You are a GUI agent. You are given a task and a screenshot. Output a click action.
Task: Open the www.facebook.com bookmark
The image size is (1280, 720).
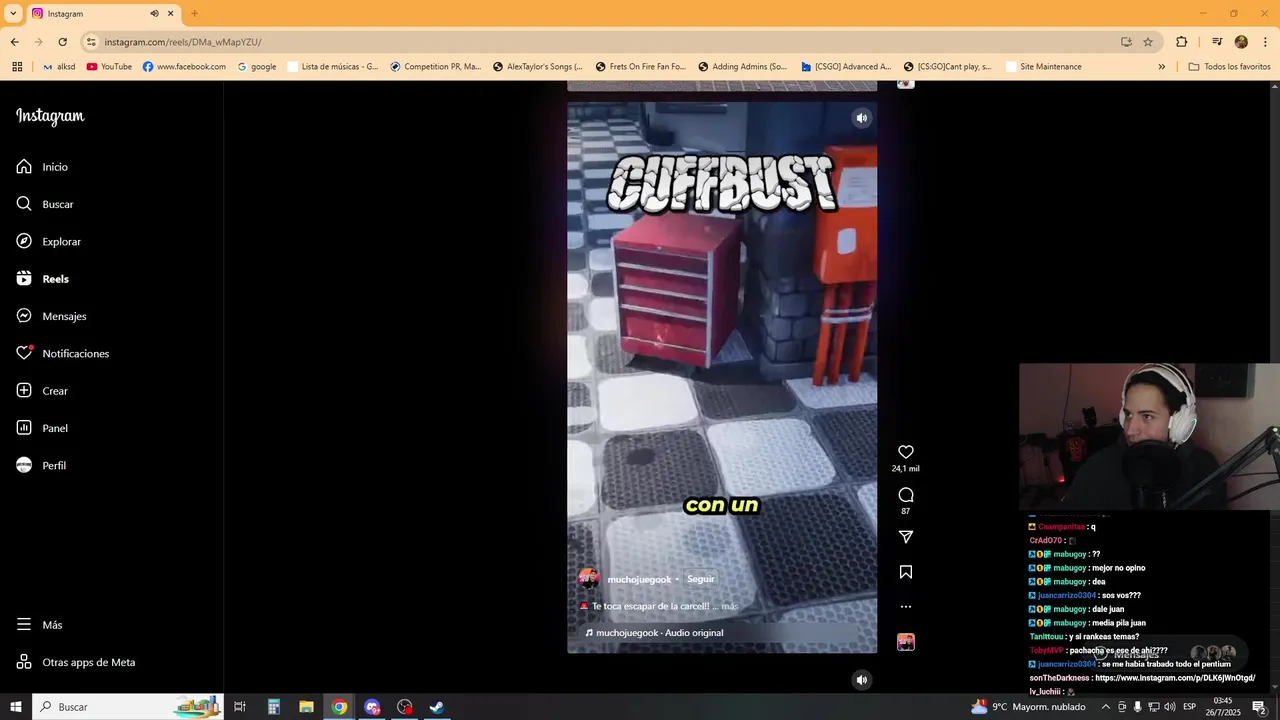pyautogui.click(x=185, y=67)
